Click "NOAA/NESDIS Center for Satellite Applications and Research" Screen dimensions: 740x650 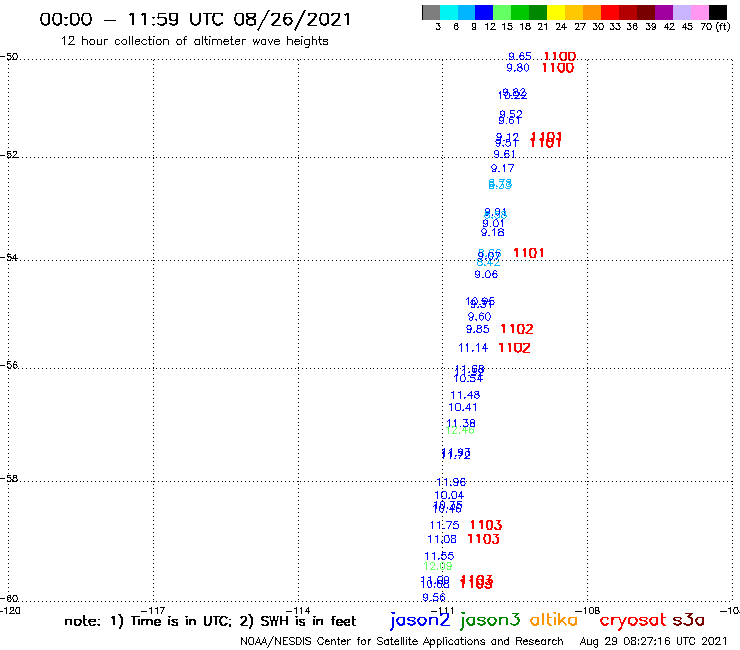[402, 642]
